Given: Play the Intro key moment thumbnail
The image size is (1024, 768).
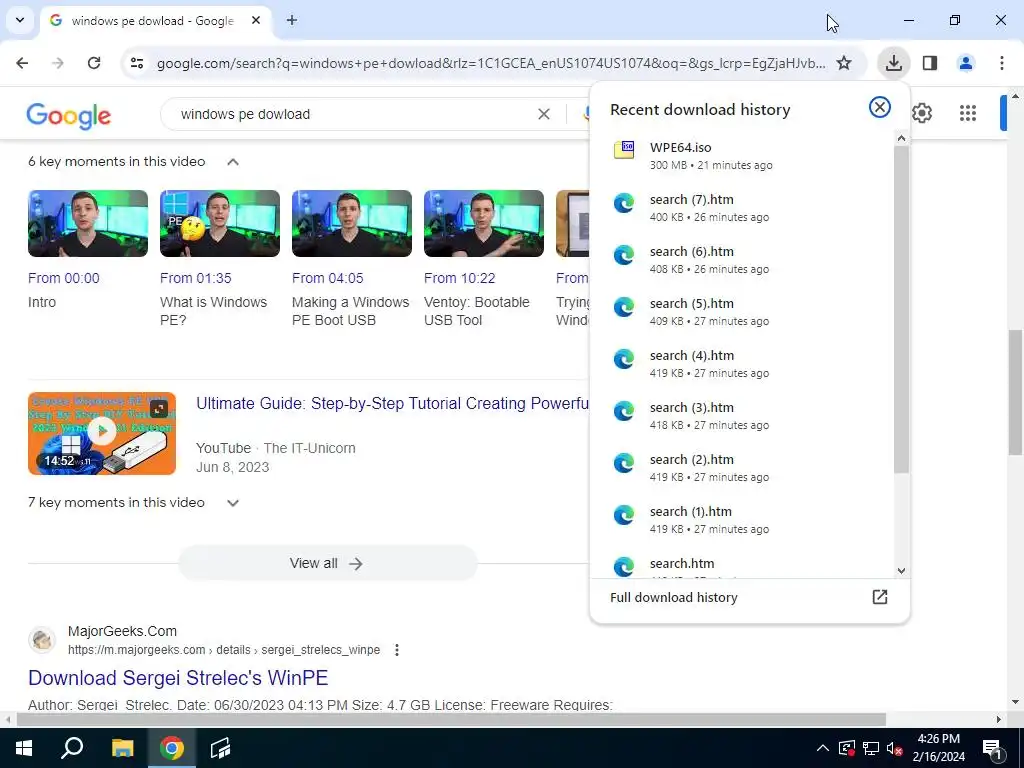Looking at the screenshot, I should (x=88, y=223).
